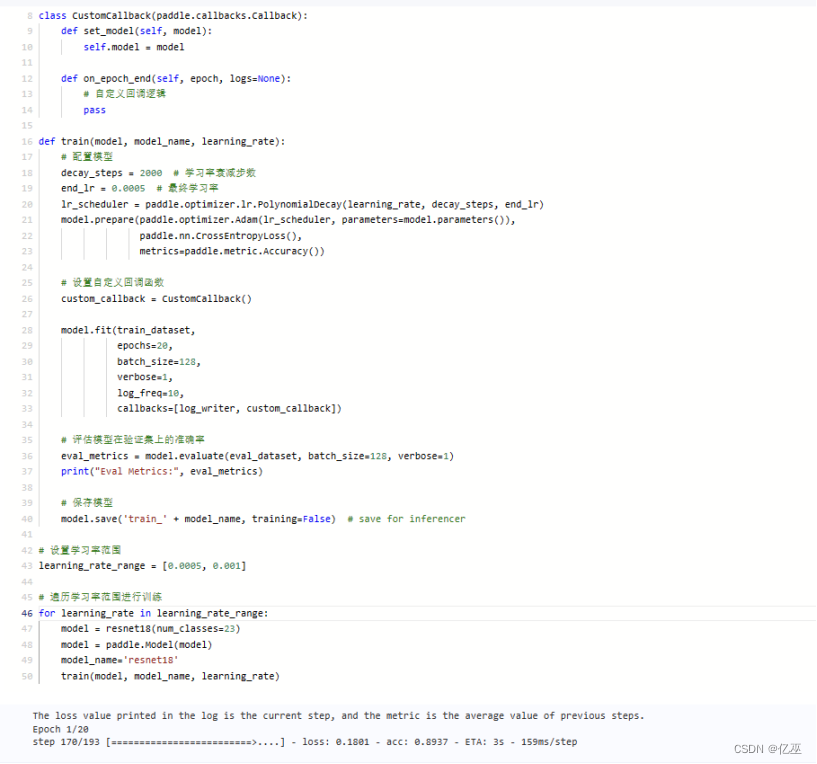The height and width of the screenshot is (764, 817).
Task: Click the decay_steps value 2000
Action: 150,173
